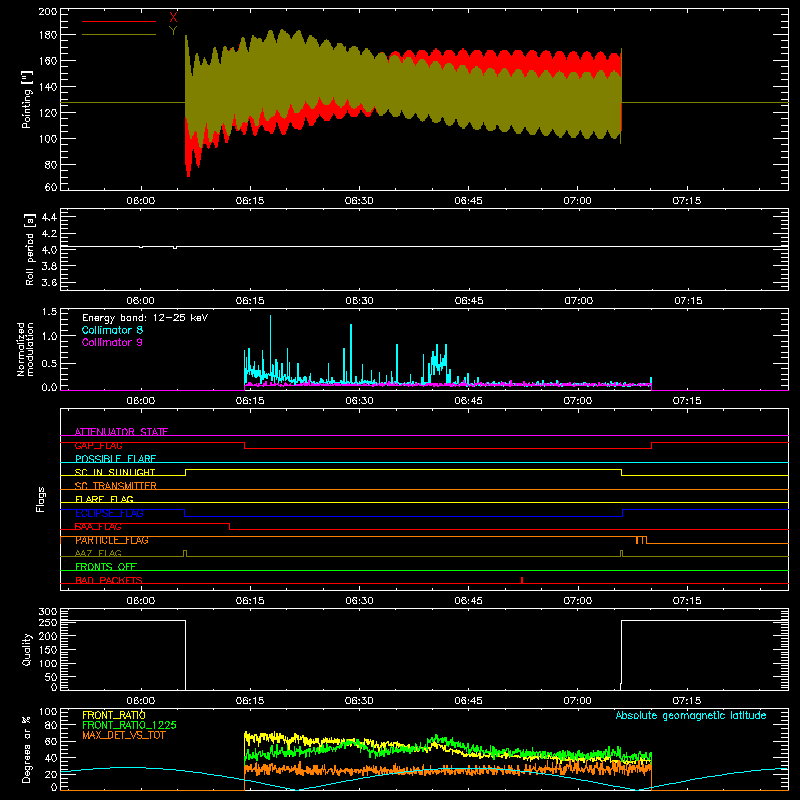Click the POSSIBLE_FLARE flag label
This screenshot has width=800, height=800.
pyautogui.click(x=115, y=459)
